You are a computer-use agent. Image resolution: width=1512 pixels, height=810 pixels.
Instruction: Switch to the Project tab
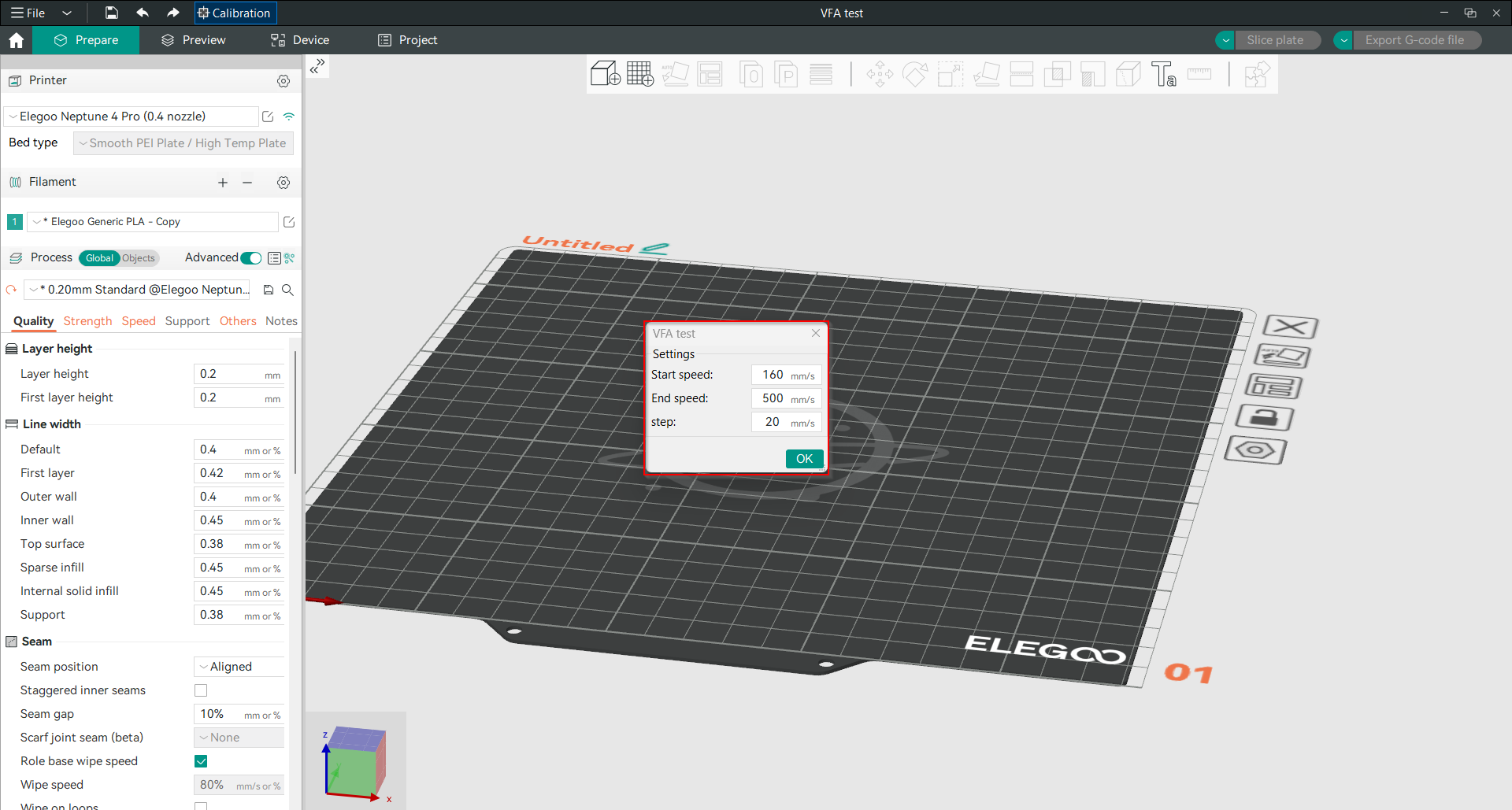pos(407,40)
